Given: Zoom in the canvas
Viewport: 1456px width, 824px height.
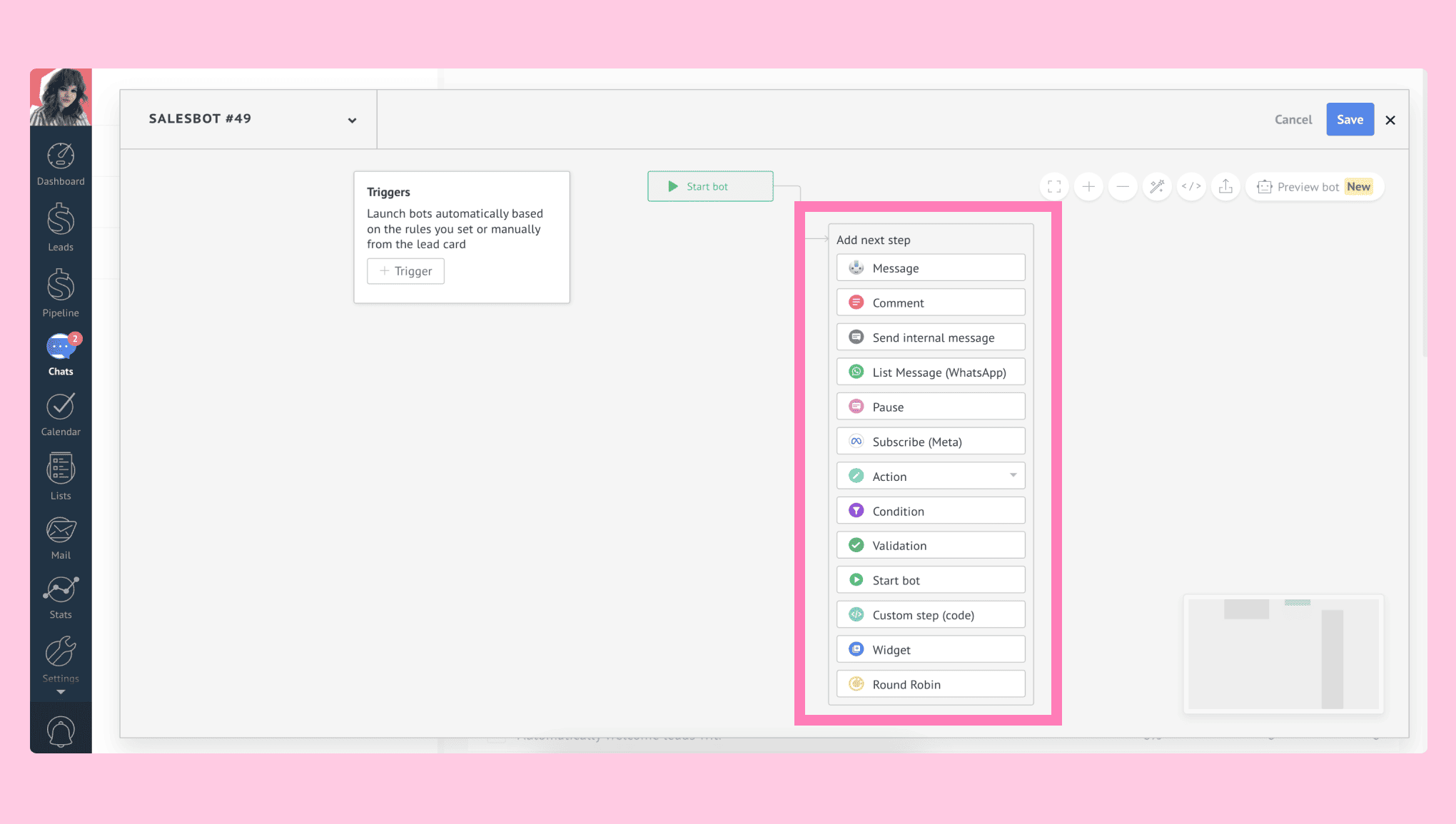Looking at the screenshot, I should [x=1088, y=187].
